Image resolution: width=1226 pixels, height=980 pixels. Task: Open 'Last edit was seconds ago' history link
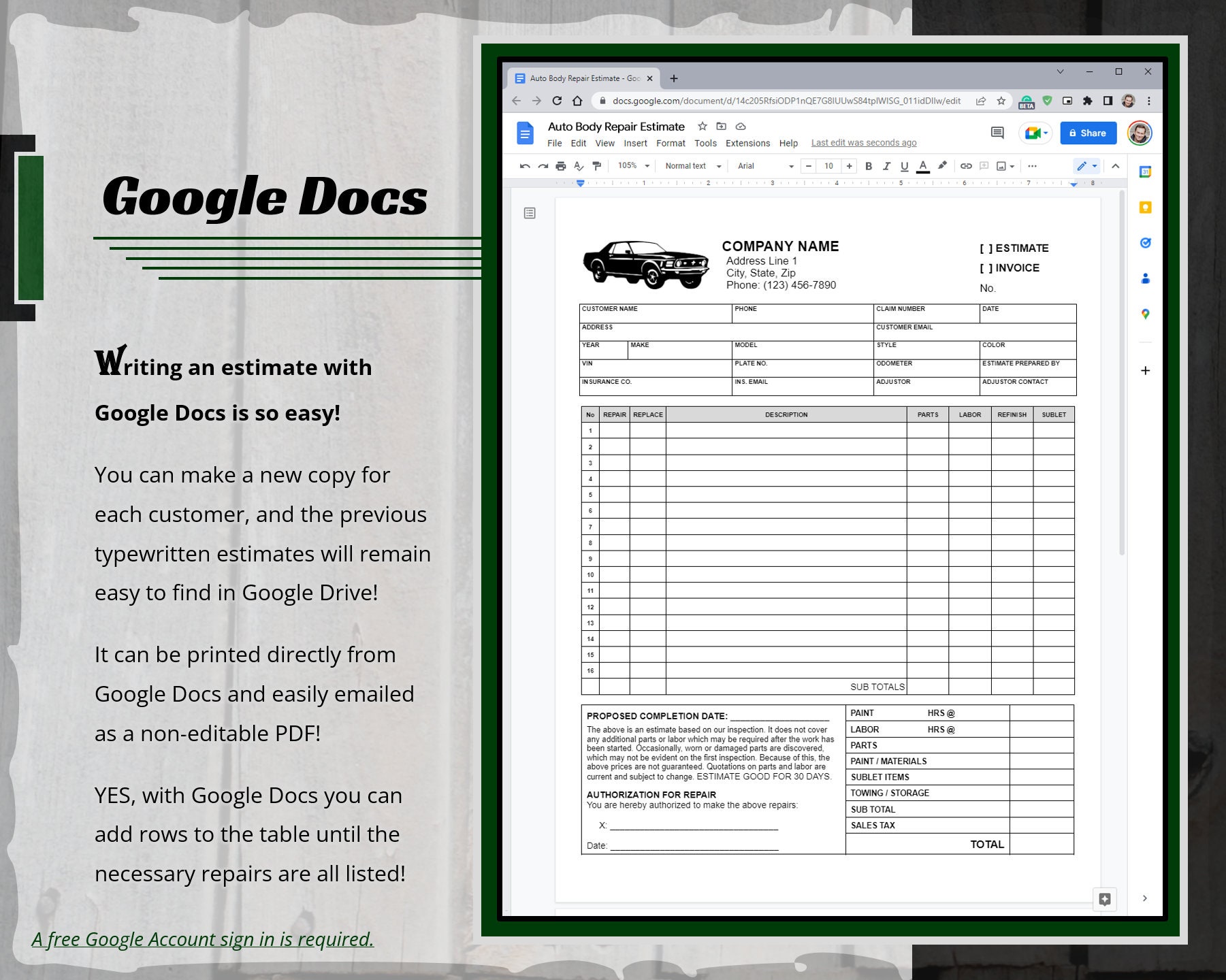864,143
